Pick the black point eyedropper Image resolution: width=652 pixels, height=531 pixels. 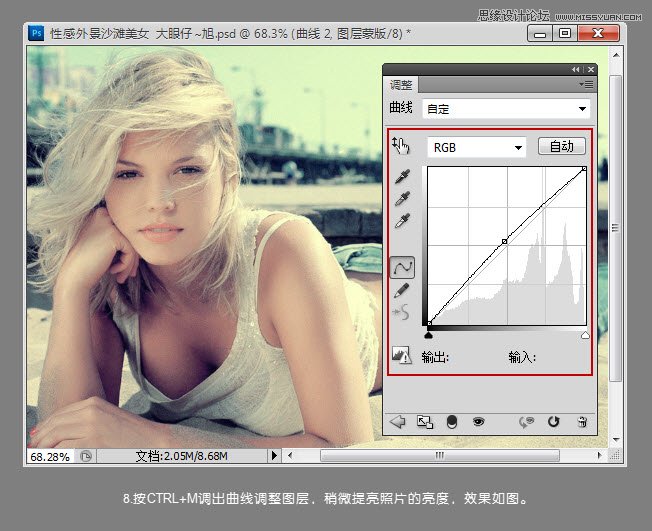(x=402, y=176)
